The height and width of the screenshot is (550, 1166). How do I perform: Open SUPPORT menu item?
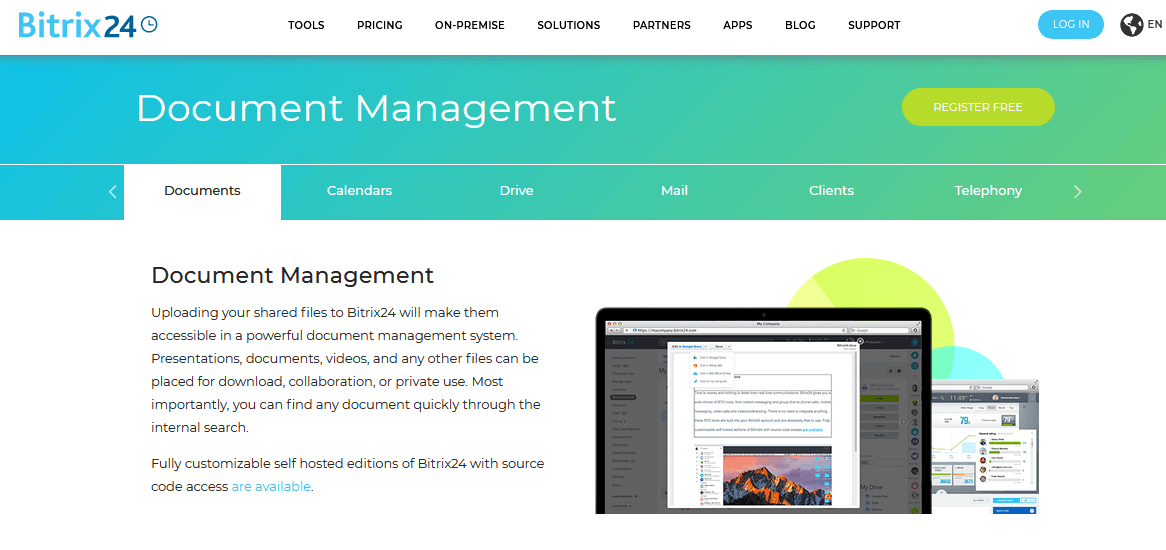pyautogui.click(x=874, y=25)
